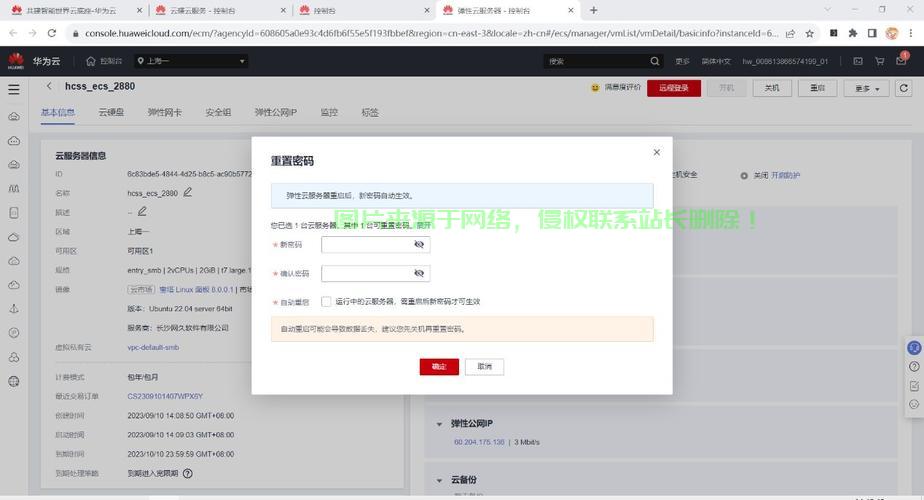Open the vpc-default-smb link
Screen dimensions: 924x500
pos(153,347)
